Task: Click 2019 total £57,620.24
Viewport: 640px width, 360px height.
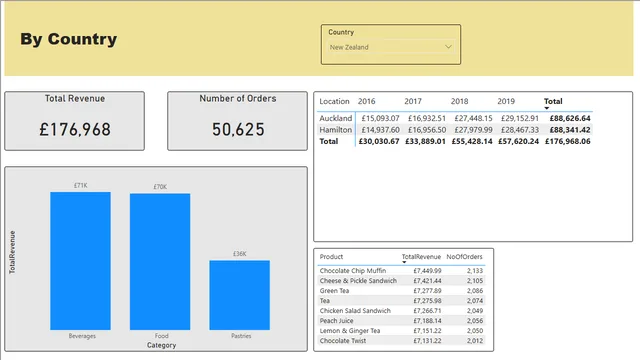Action: tap(518, 141)
